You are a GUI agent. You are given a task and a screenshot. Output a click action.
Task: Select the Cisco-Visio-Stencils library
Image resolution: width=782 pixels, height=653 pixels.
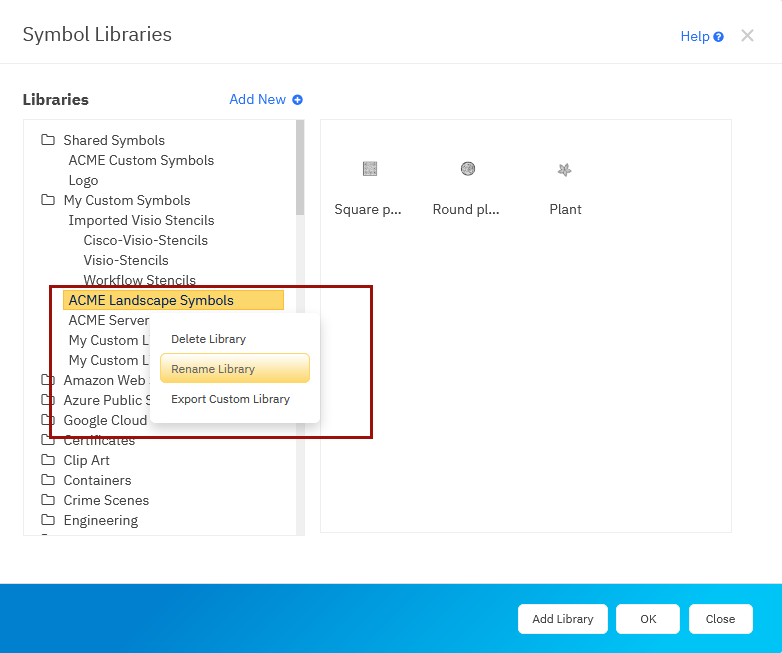[145, 240]
